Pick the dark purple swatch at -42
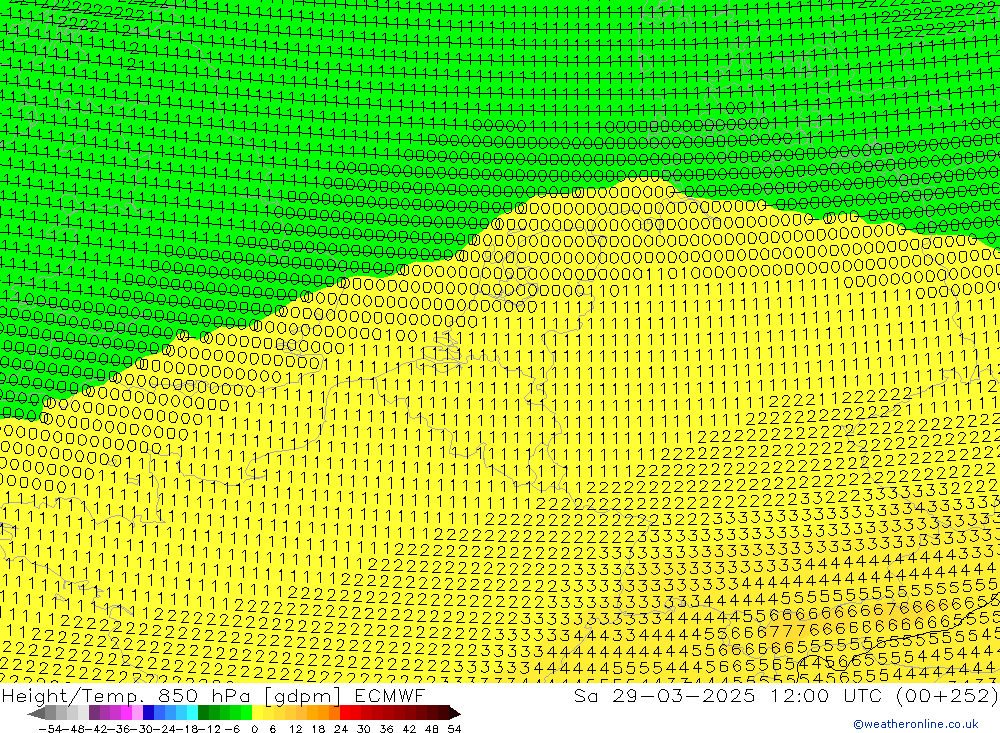 coord(94,713)
